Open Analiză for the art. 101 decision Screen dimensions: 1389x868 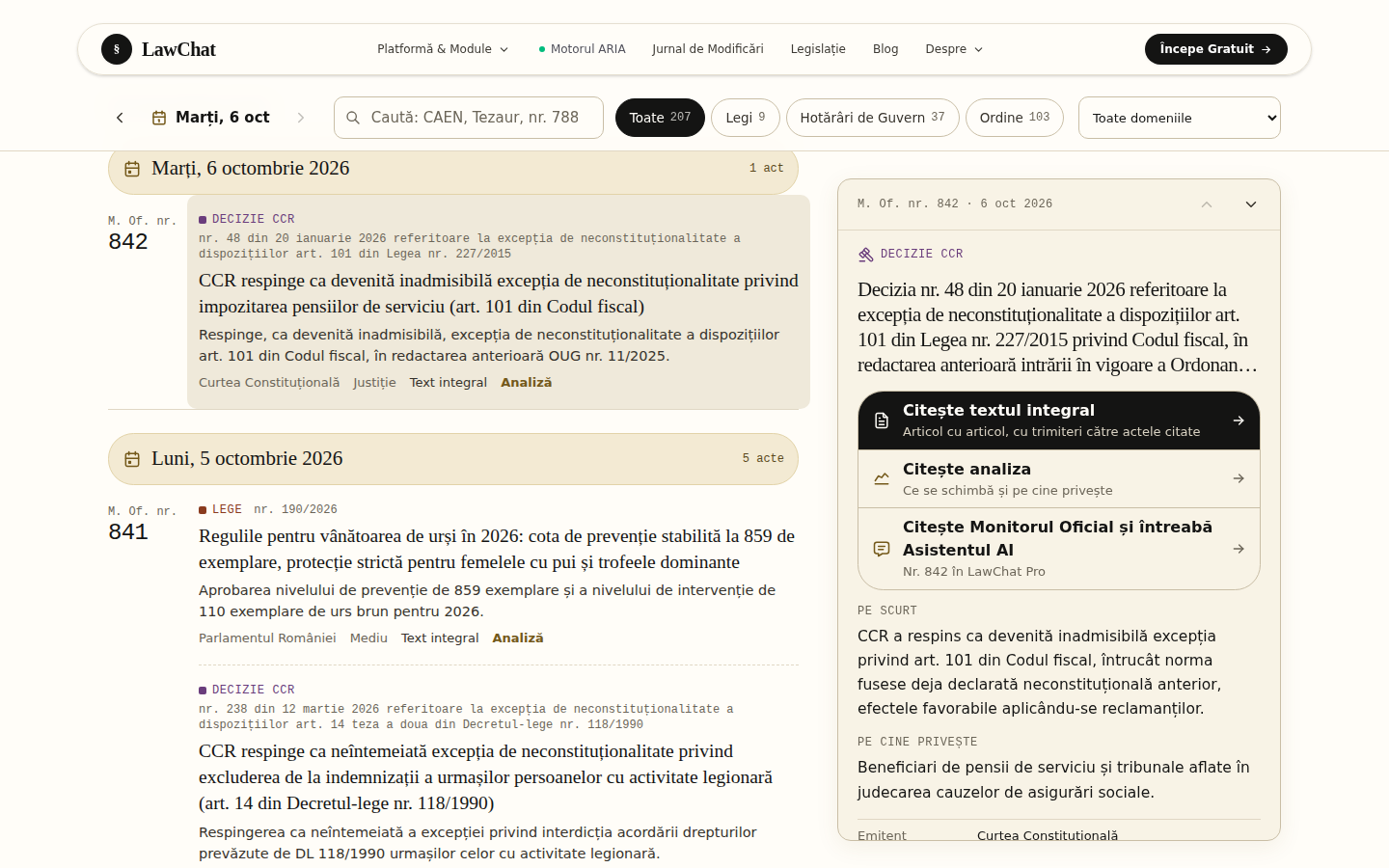pyautogui.click(x=527, y=383)
